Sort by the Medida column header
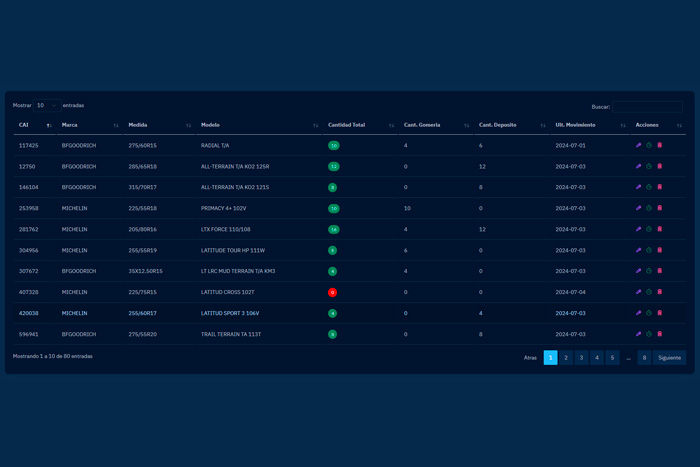The image size is (700, 467). (x=159, y=125)
